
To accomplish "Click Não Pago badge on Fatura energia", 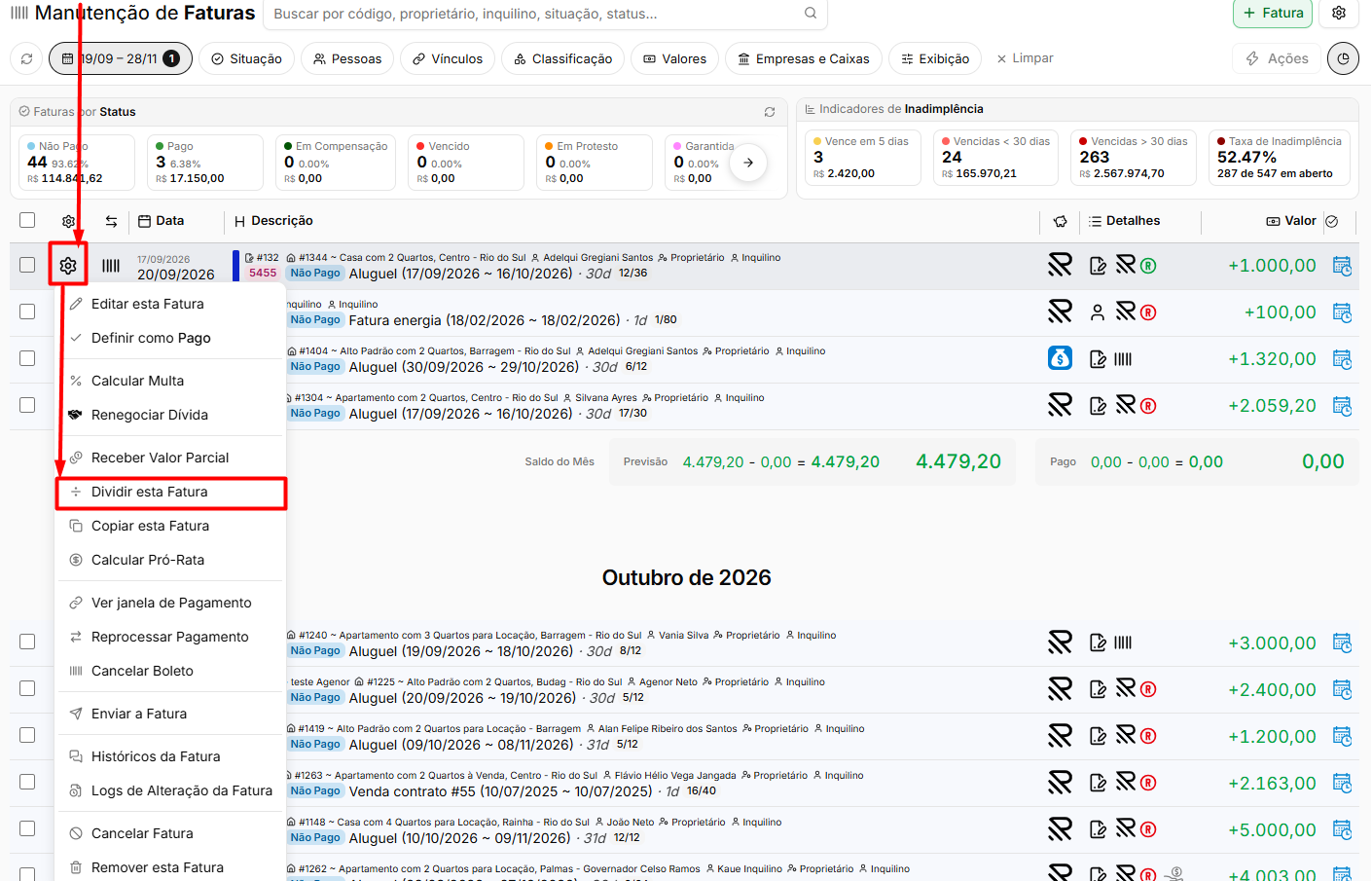I will click(315, 320).
